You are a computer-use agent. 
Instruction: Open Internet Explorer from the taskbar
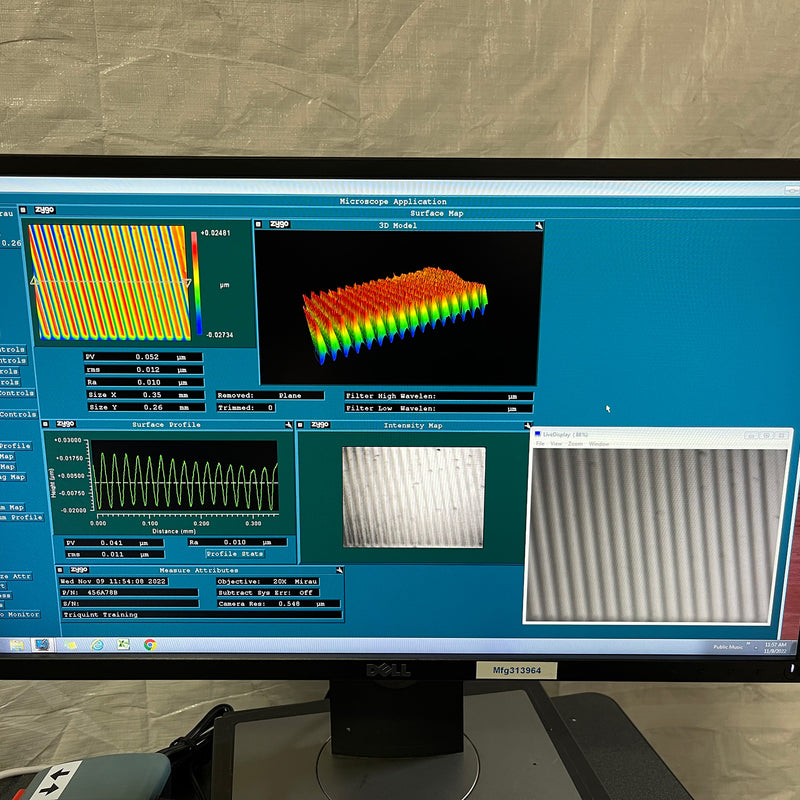pos(97,645)
